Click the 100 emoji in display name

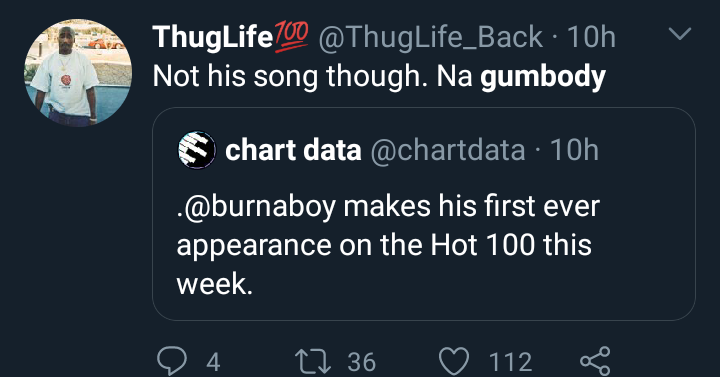pyautogui.click(x=291, y=37)
